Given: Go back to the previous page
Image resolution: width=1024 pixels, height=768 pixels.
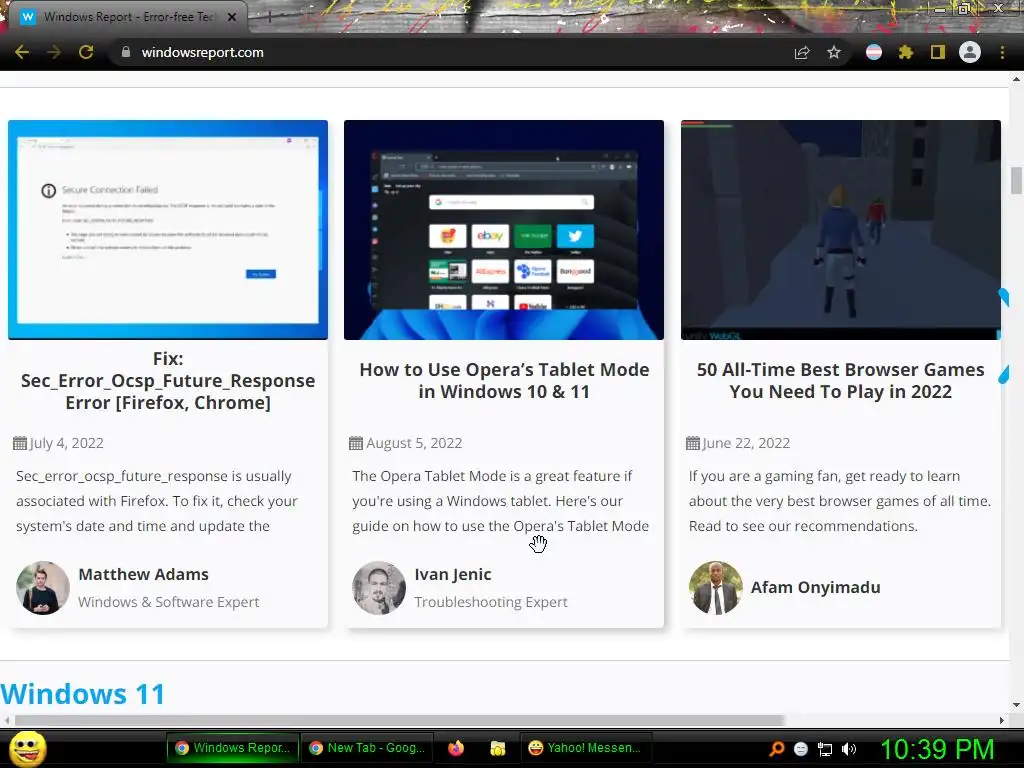Looking at the screenshot, I should coord(22,52).
